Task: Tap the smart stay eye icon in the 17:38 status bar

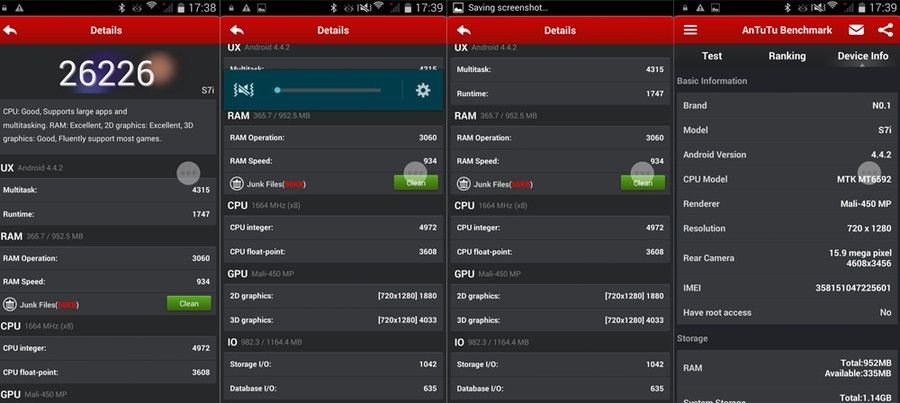Action: point(137,7)
